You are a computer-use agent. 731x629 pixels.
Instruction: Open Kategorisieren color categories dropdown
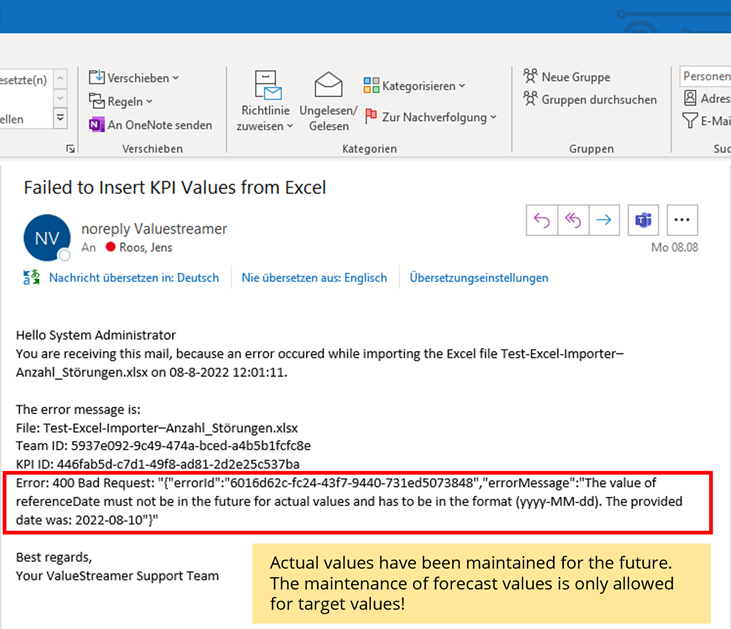414,86
